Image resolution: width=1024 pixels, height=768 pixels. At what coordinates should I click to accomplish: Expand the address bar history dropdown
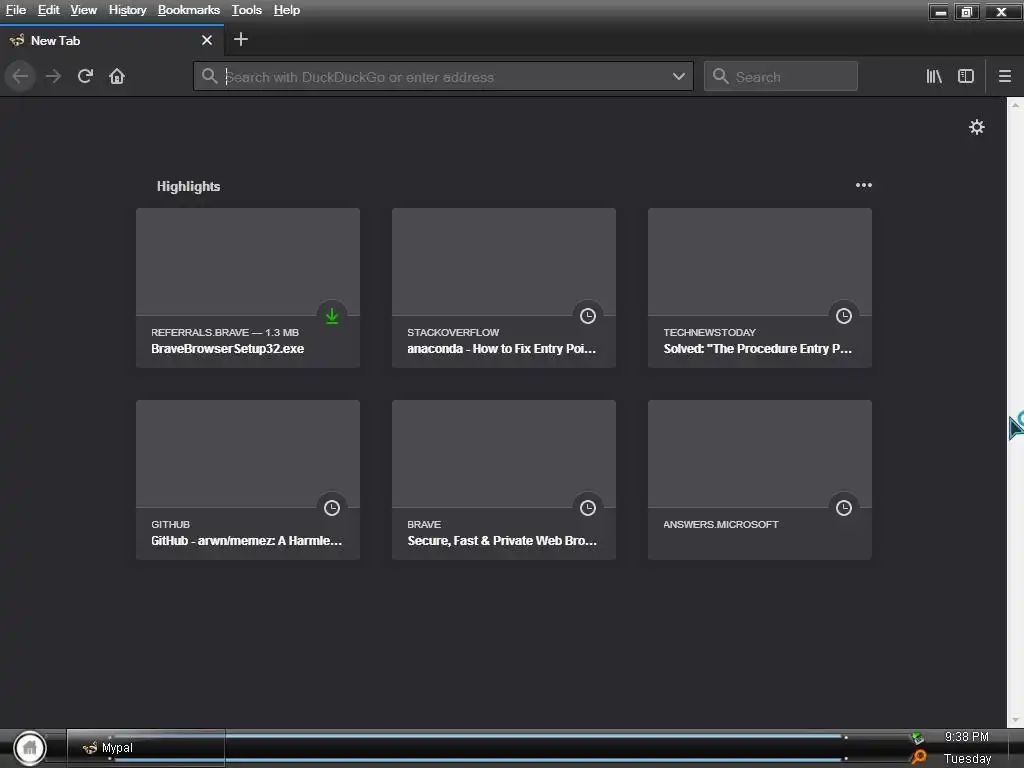tap(679, 76)
